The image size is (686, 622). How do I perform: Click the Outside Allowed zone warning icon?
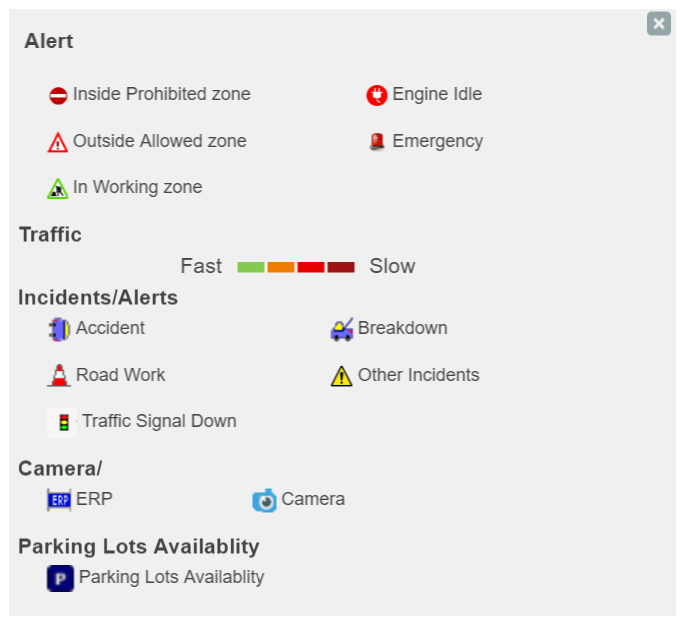(x=58, y=142)
